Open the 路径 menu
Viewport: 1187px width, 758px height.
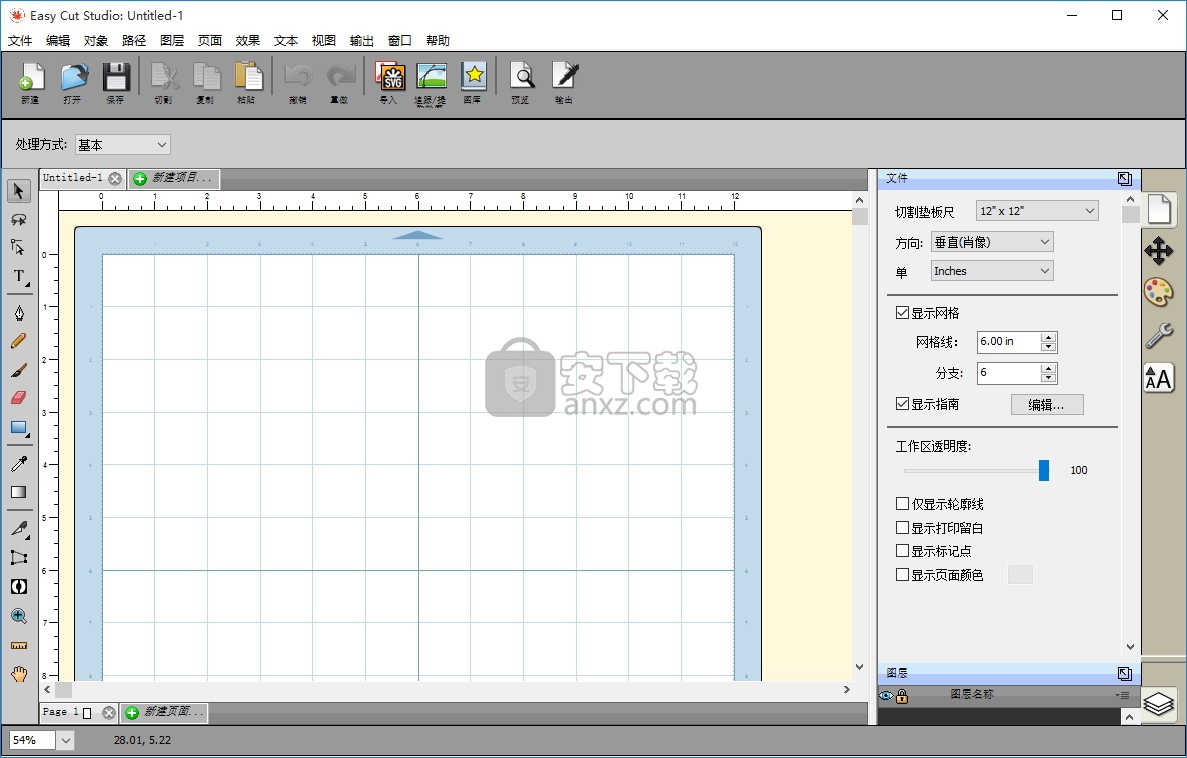point(134,40)
